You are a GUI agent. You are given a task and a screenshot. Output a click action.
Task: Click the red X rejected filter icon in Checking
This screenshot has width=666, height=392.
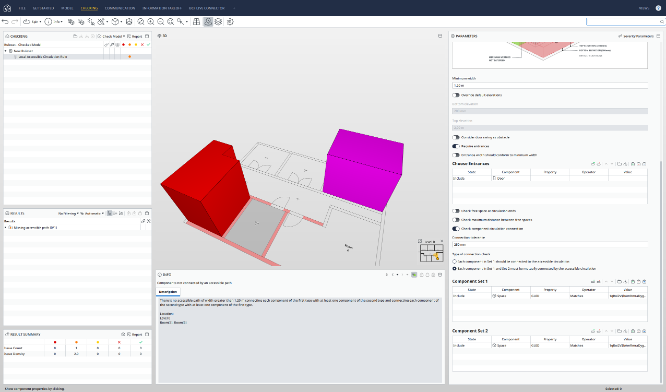[142, 45]
